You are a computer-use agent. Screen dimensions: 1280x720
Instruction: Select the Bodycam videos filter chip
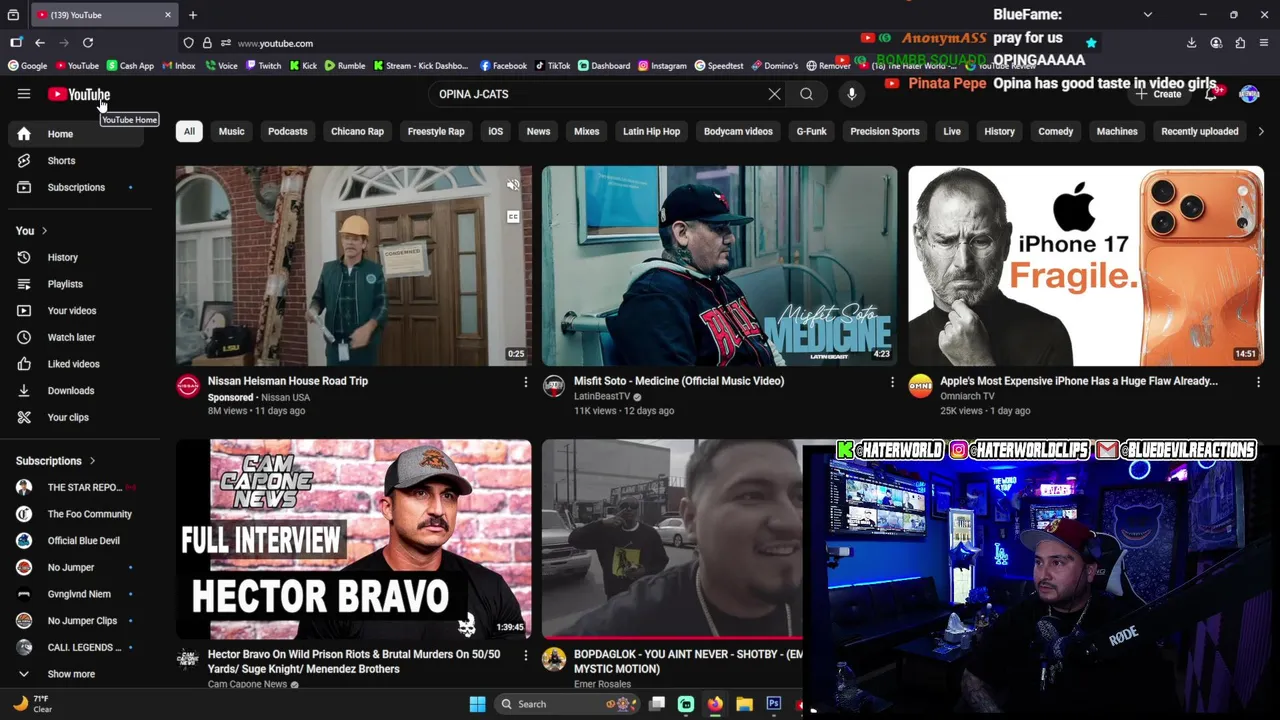click(x=738, y=131)
